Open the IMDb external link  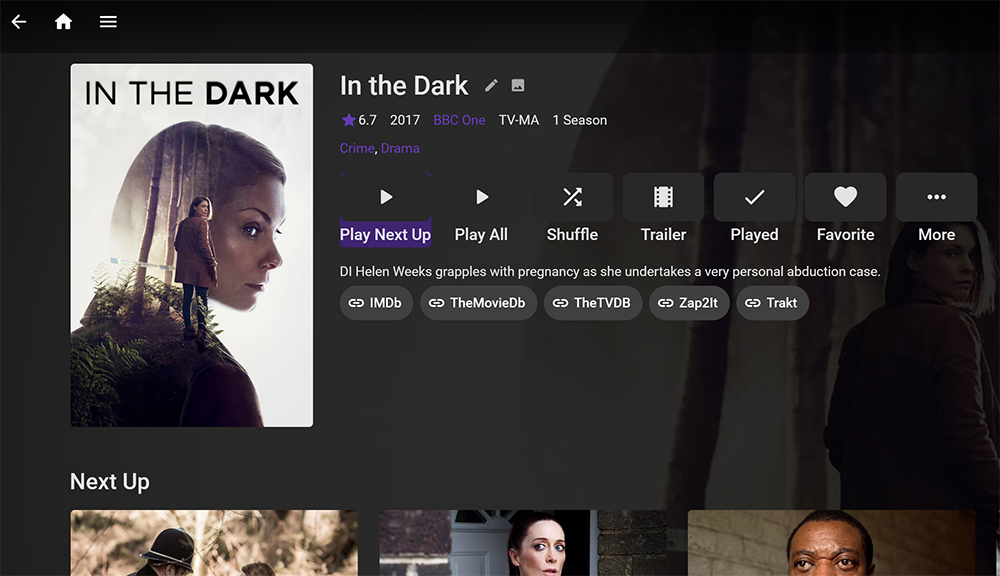[x=376, y=303]
